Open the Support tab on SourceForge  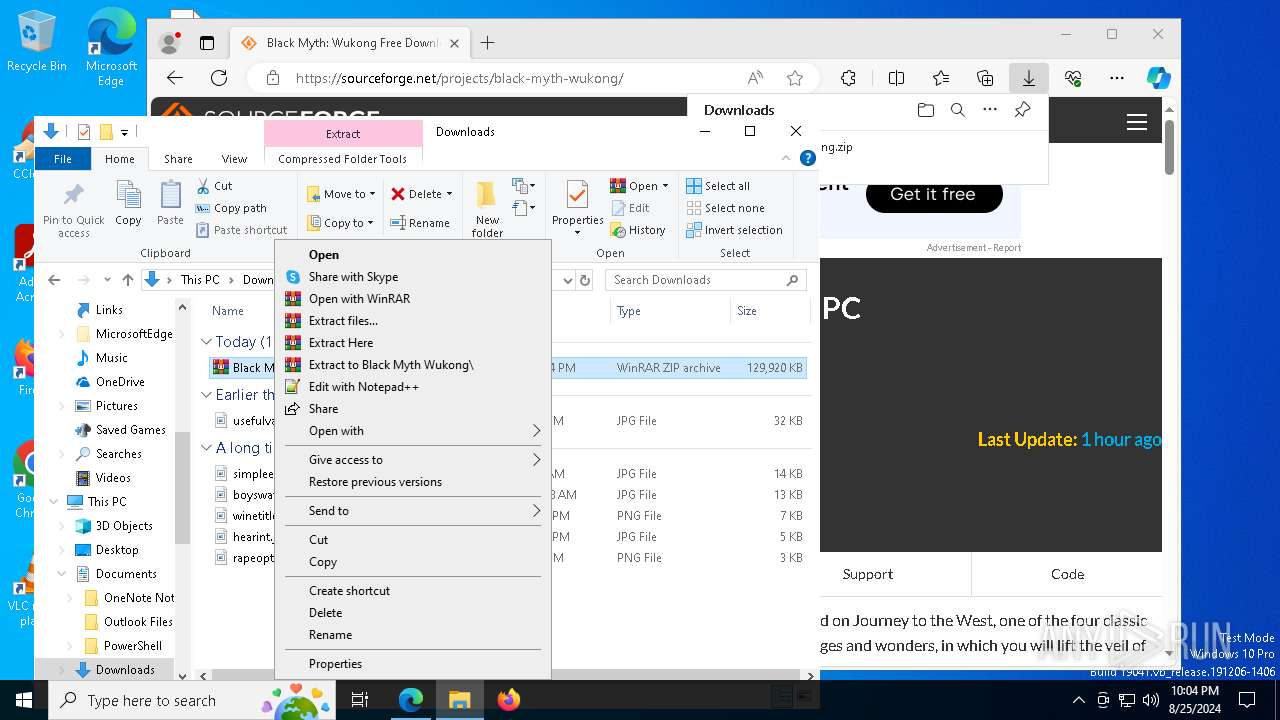868,574
